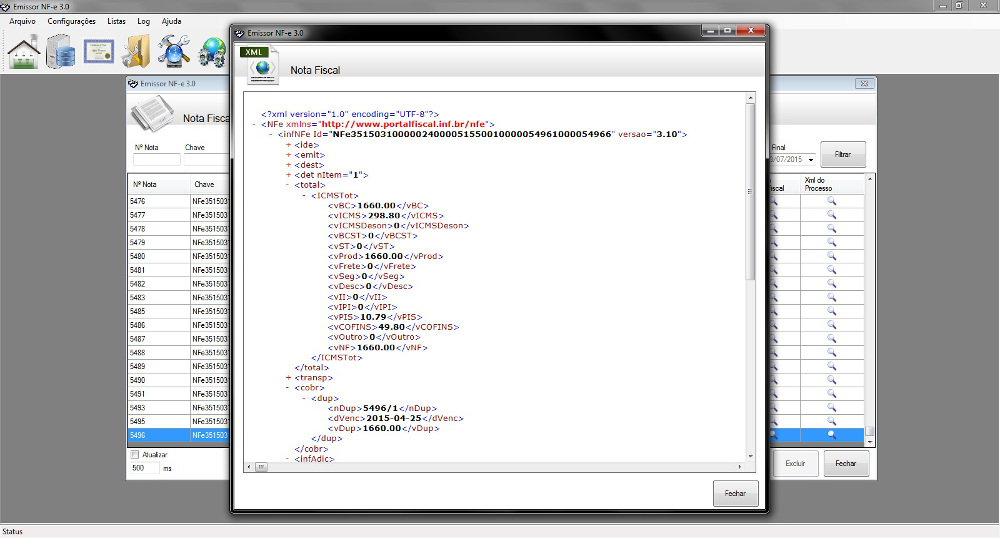Open the database server toolbar icon
The height and width of the screenshot is (538, 1000).
(61, 51)
